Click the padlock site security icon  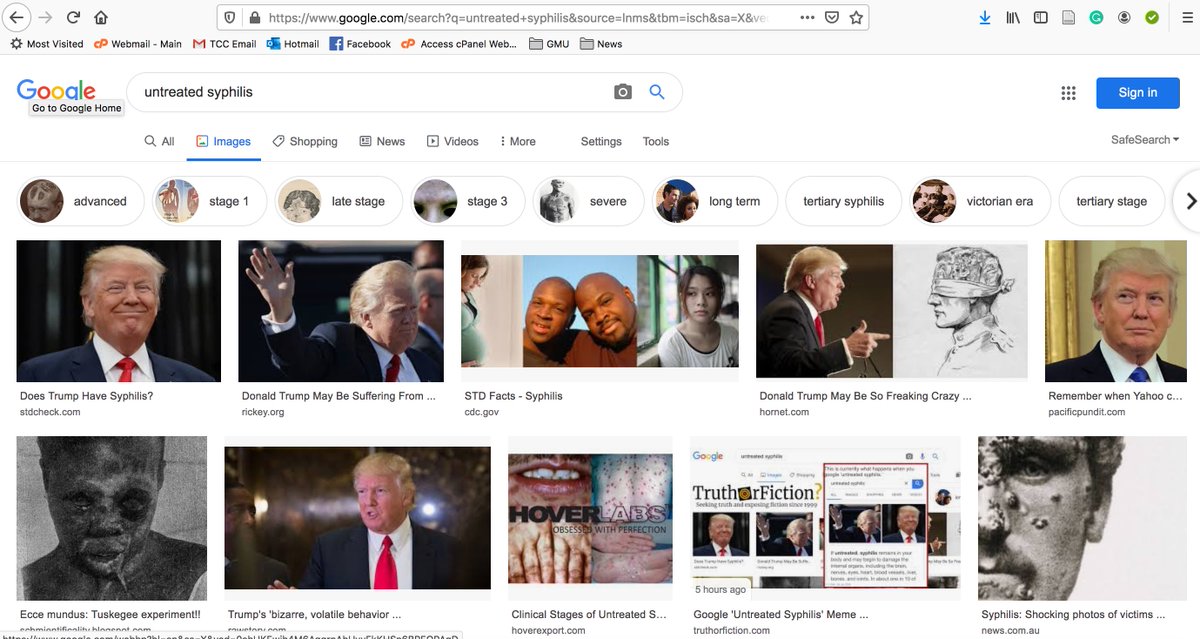point(254,17)
